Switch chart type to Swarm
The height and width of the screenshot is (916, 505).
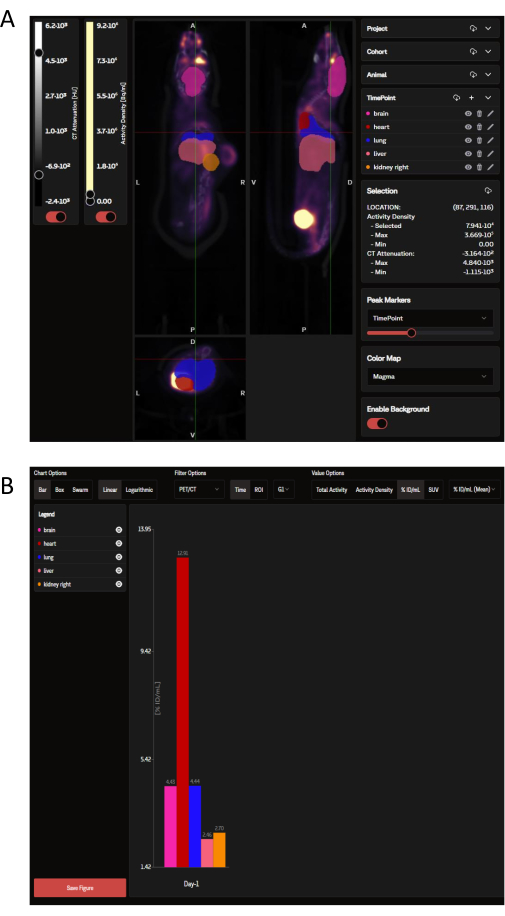click(80, 490)
